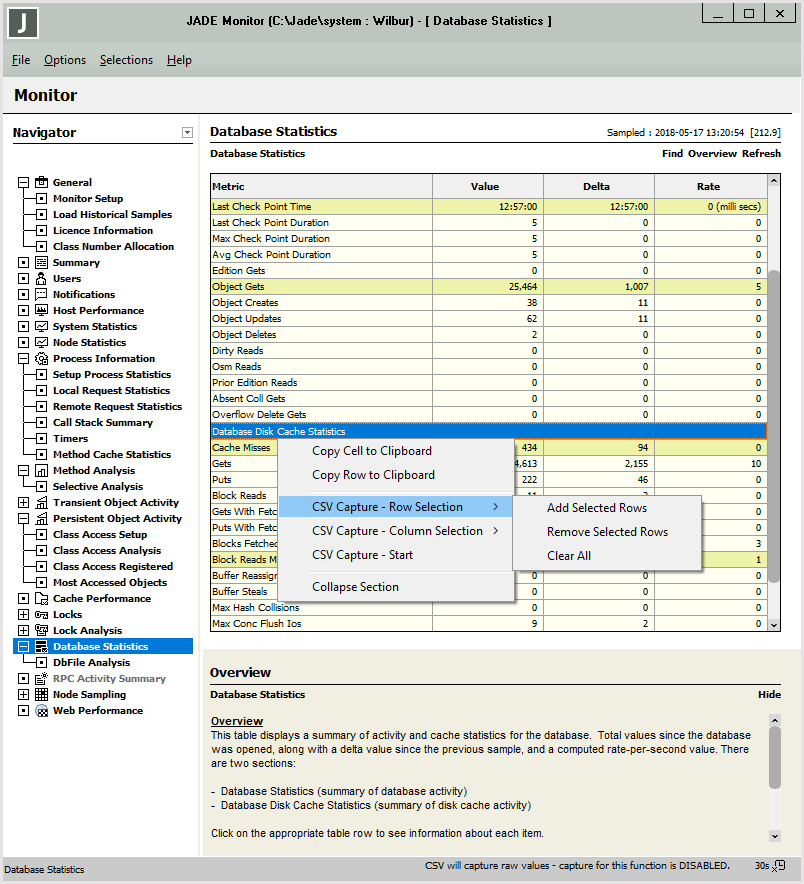The height and width of the screenshot is (884, 804).
Task: Choose Add Selected Rows from submenu
Action: point(596,508)
